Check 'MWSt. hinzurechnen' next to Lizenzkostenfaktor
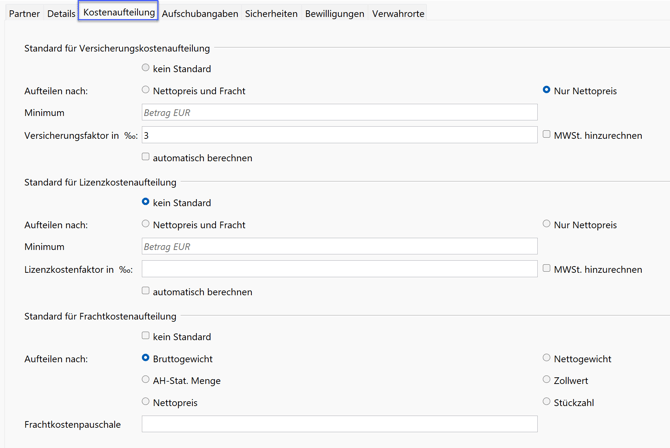Screen dimensions: 670x448 tap(547, 268)
